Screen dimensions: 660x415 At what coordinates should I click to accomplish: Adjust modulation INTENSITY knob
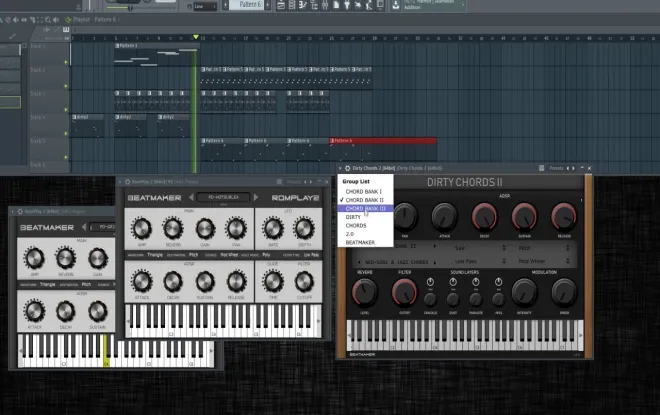click(524, 293)
